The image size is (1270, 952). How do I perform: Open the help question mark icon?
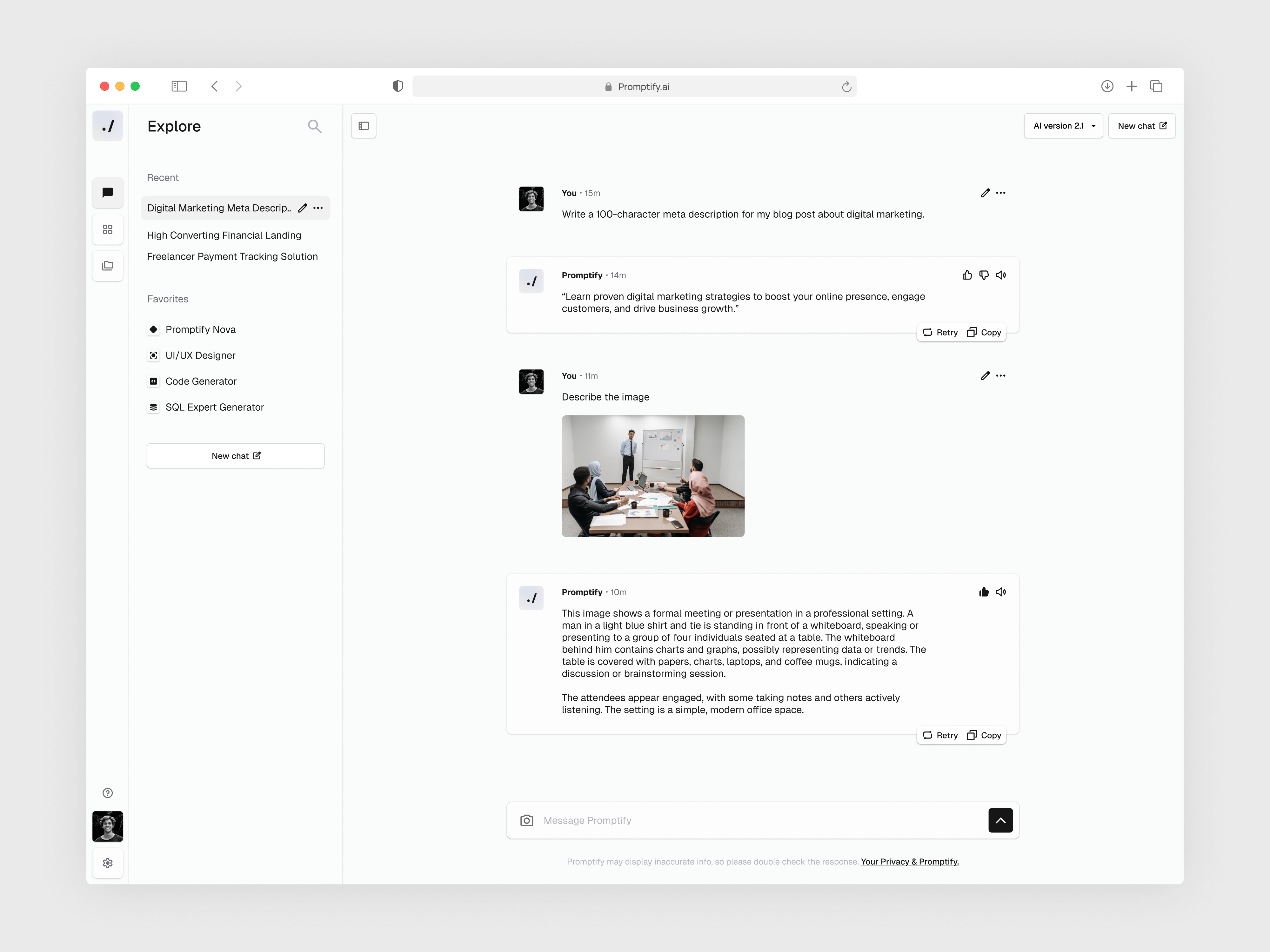point(107,793)
